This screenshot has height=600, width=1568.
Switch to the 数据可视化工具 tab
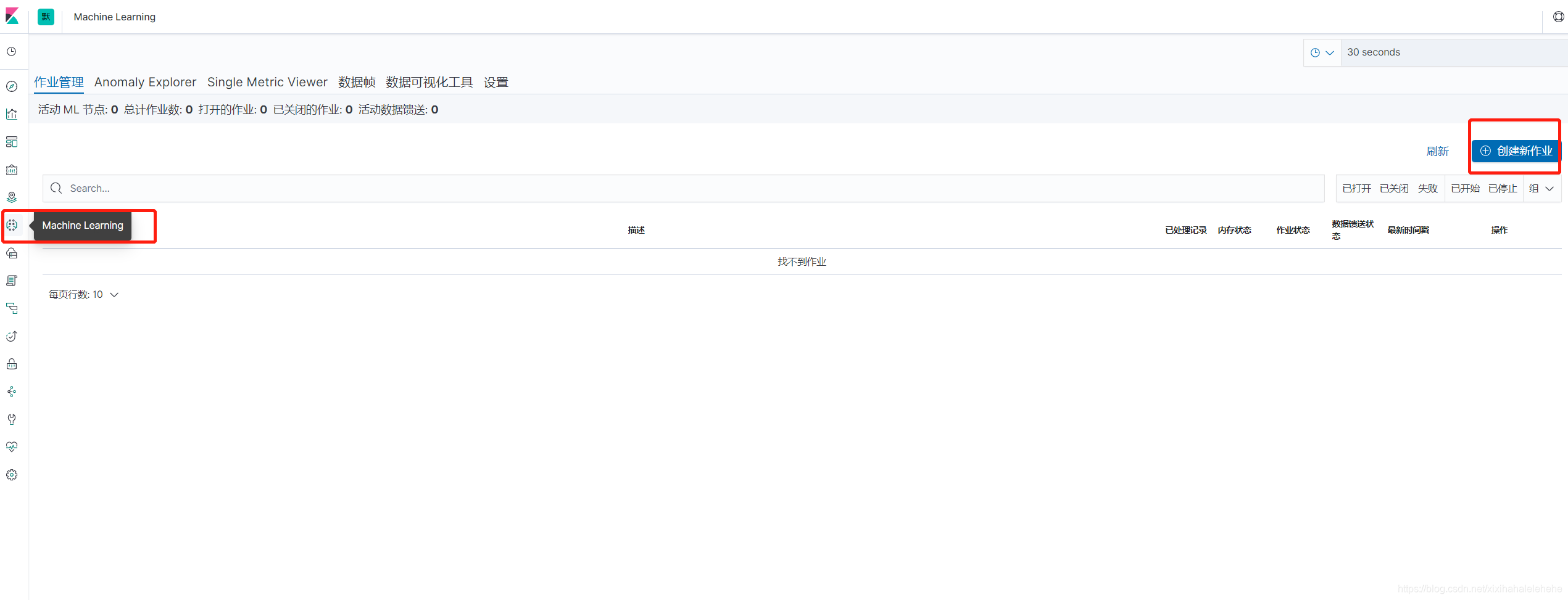[x=429, y=82]
